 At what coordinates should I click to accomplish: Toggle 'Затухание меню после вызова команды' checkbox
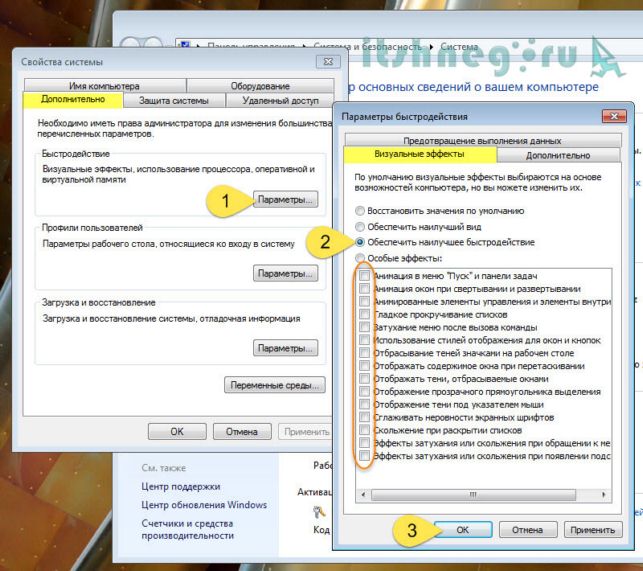[x=364, y=327]
